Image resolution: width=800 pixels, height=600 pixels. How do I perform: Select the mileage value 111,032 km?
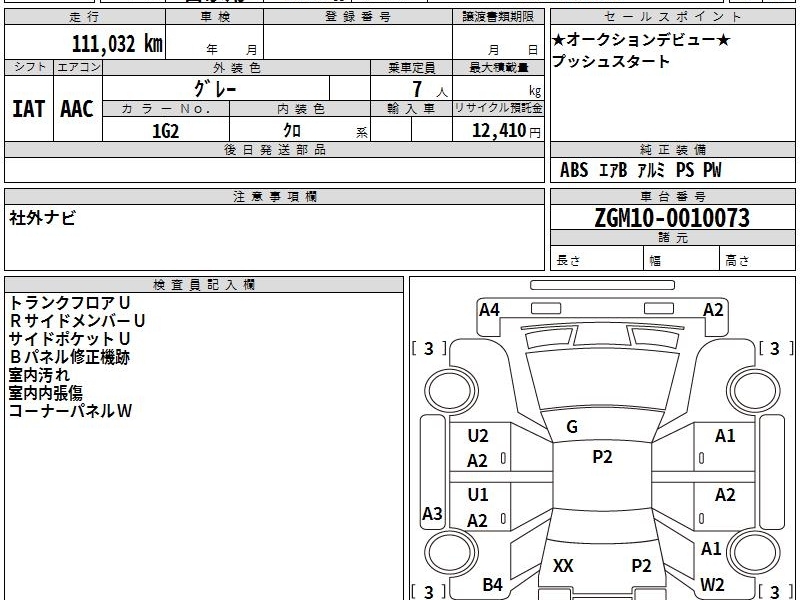pos(117,43)
